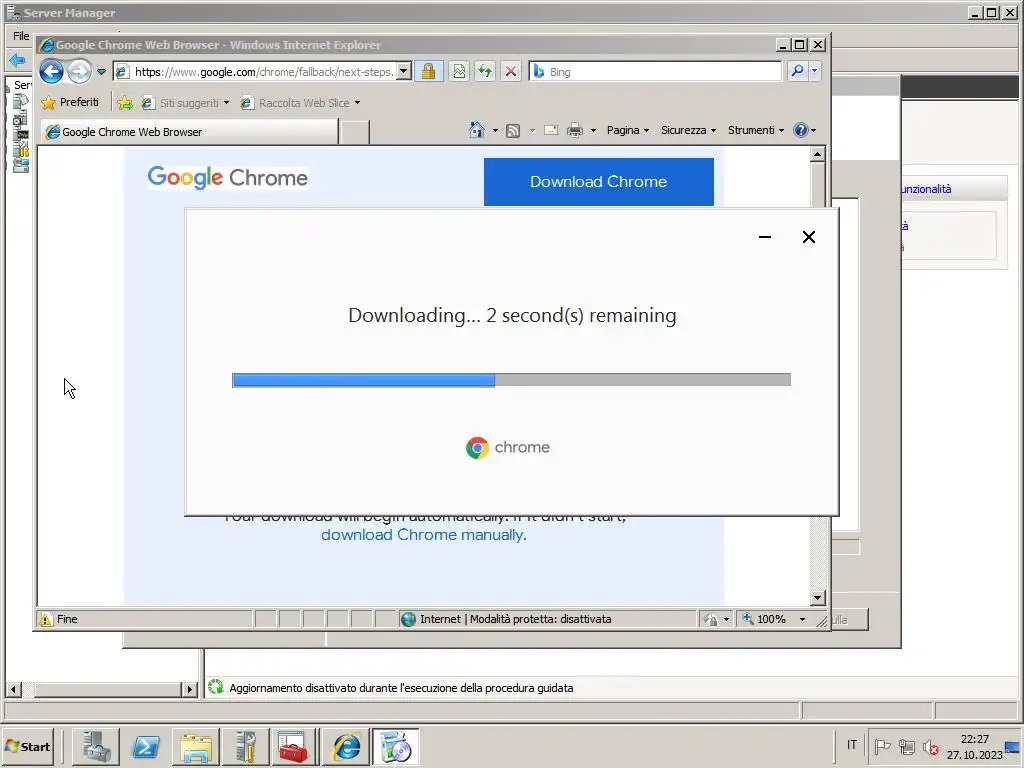Click the status bar warning icon next to Fine
Screen dimensions: 1024x768
46,619
